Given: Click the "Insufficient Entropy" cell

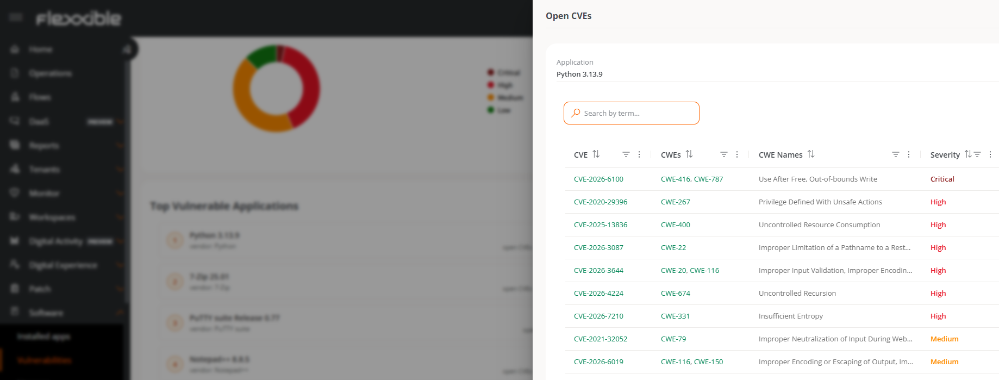Looking at the screenshot, I should pyautogui.click(x=790, y=316).
